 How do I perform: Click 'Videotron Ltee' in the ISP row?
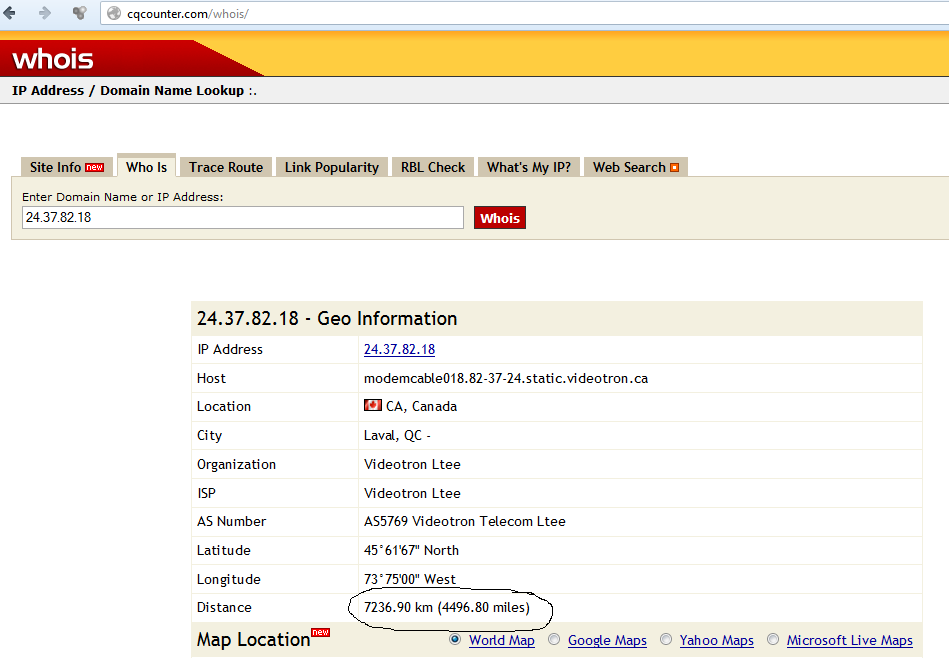(412, 493)
